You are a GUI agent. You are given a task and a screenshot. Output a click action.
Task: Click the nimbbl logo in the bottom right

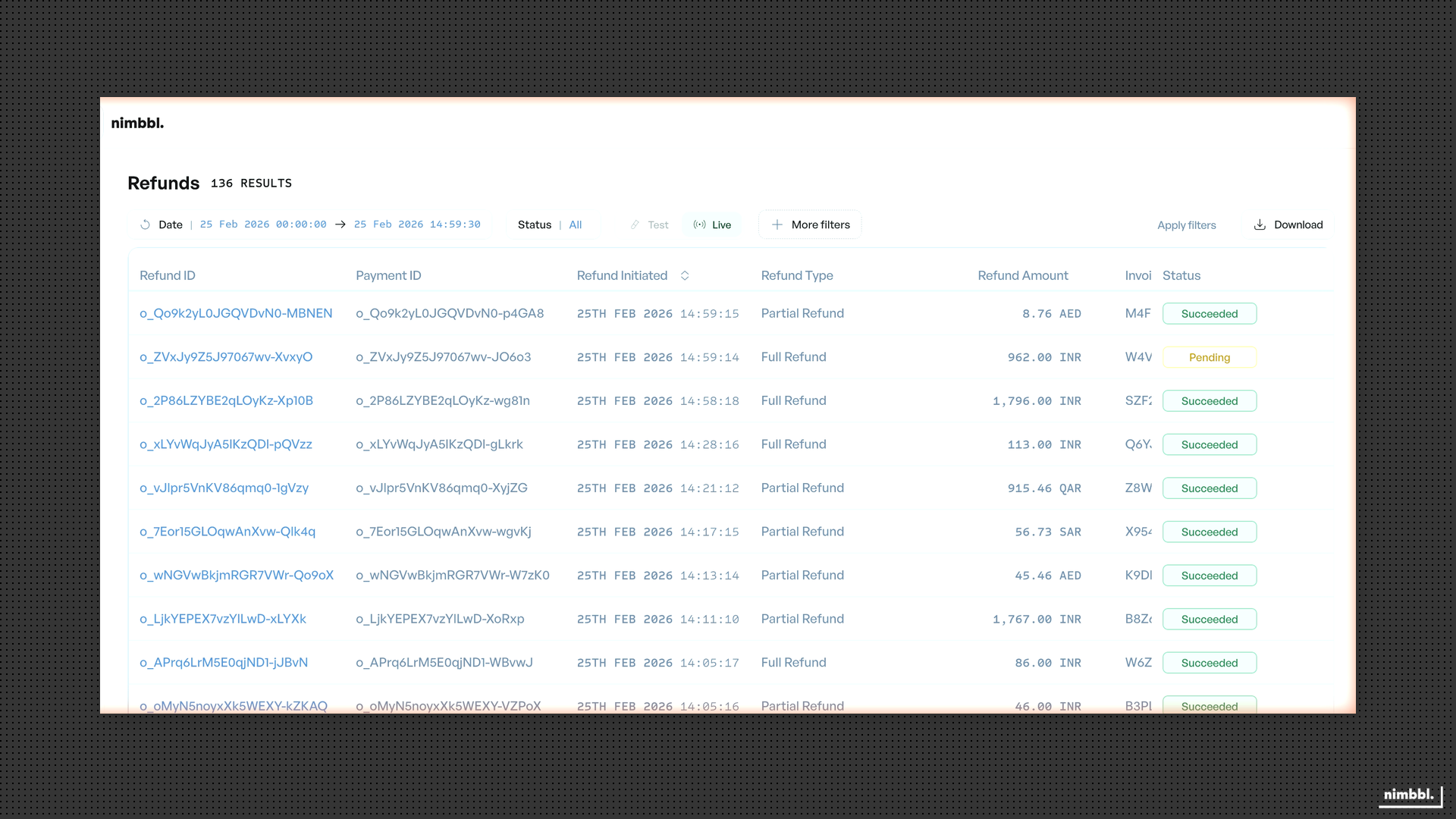1408,795
